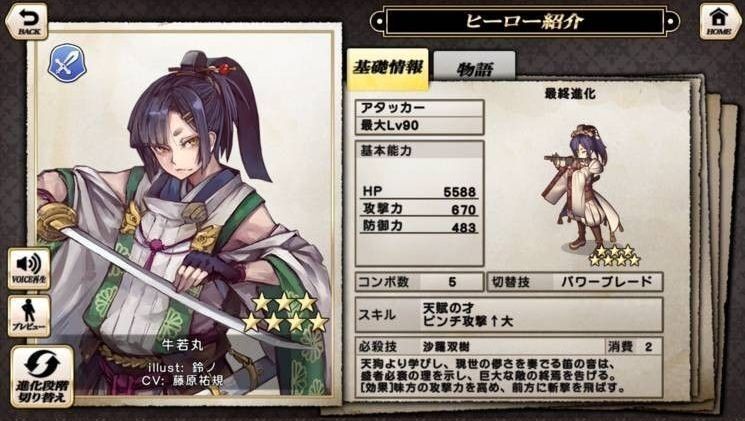Click the 牛若丸 character portrait artwork
The image size is (745, 421).
185,214
